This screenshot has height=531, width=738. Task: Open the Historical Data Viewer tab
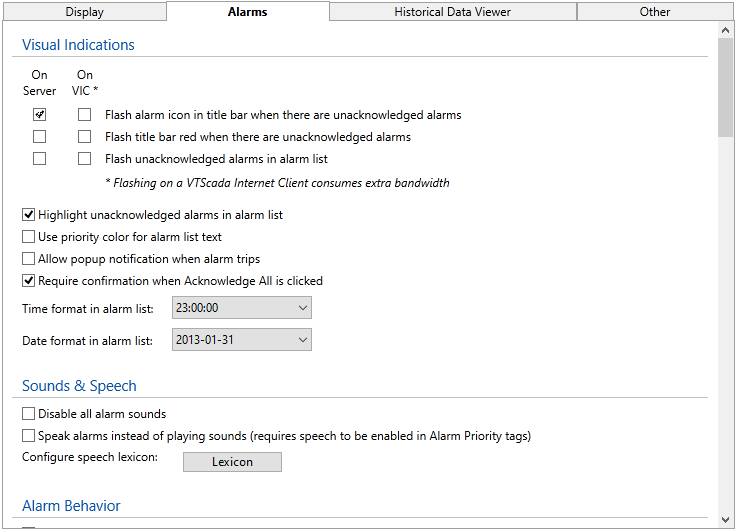pyautogui.click(x=452, y=12)
